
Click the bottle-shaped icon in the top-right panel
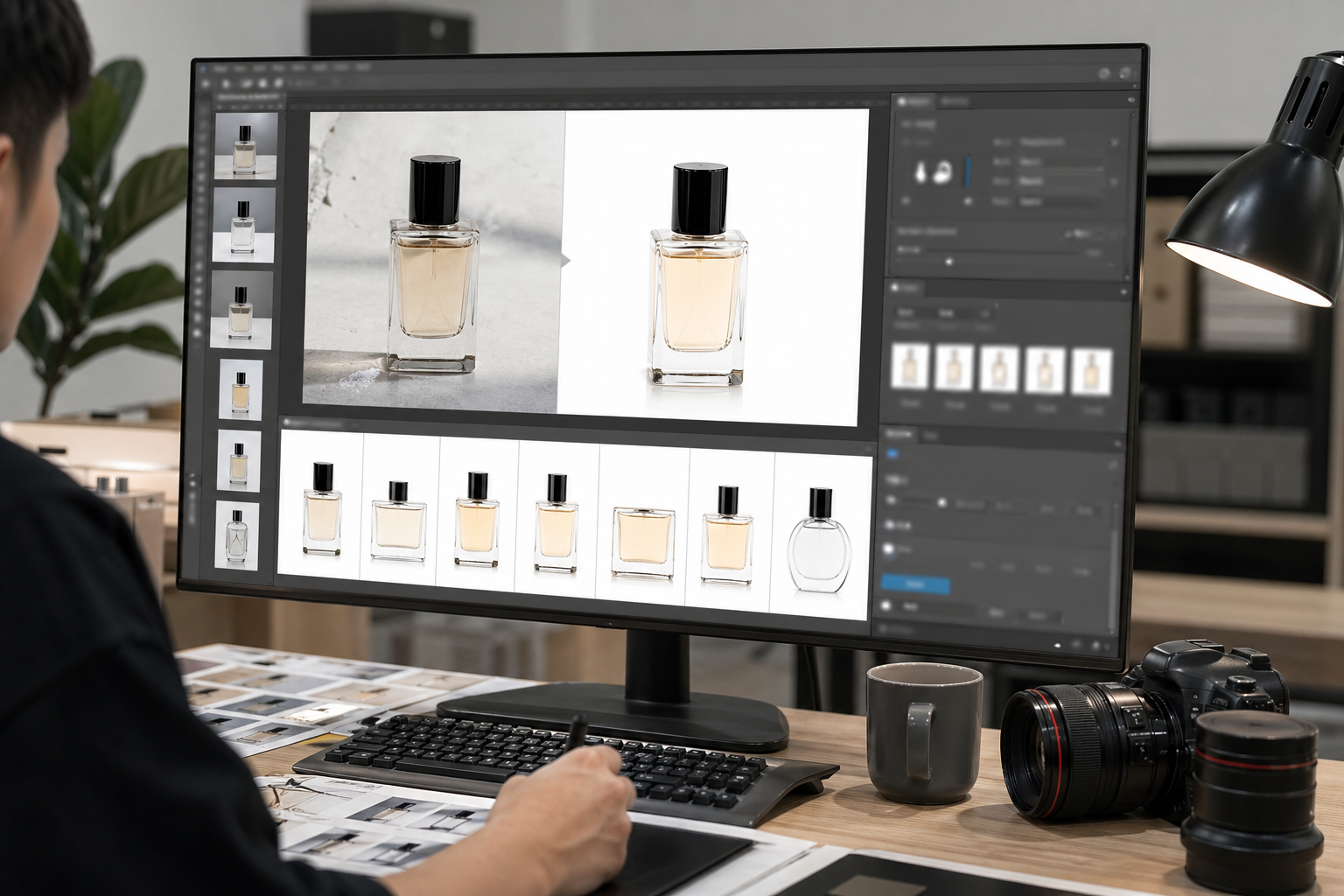(x=921, y=171)
